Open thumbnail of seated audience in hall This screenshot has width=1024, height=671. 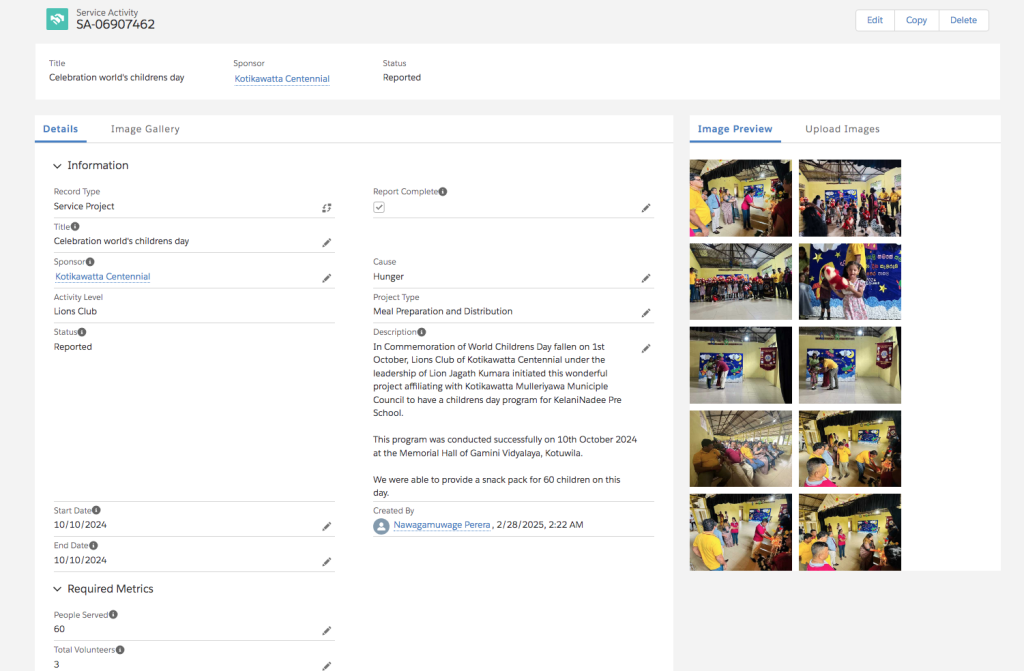pyautogui.click(x=741, y=449)
